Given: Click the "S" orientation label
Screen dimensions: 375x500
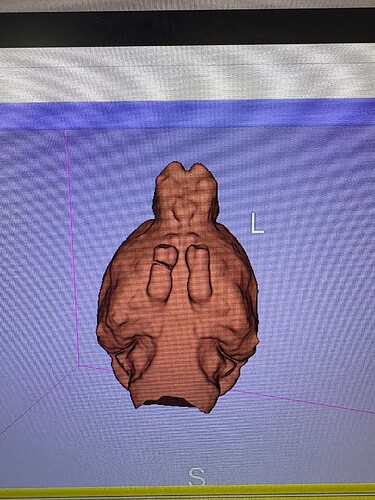Looking at the screenshot, I should pyautogui.click(x=197, y=476).
